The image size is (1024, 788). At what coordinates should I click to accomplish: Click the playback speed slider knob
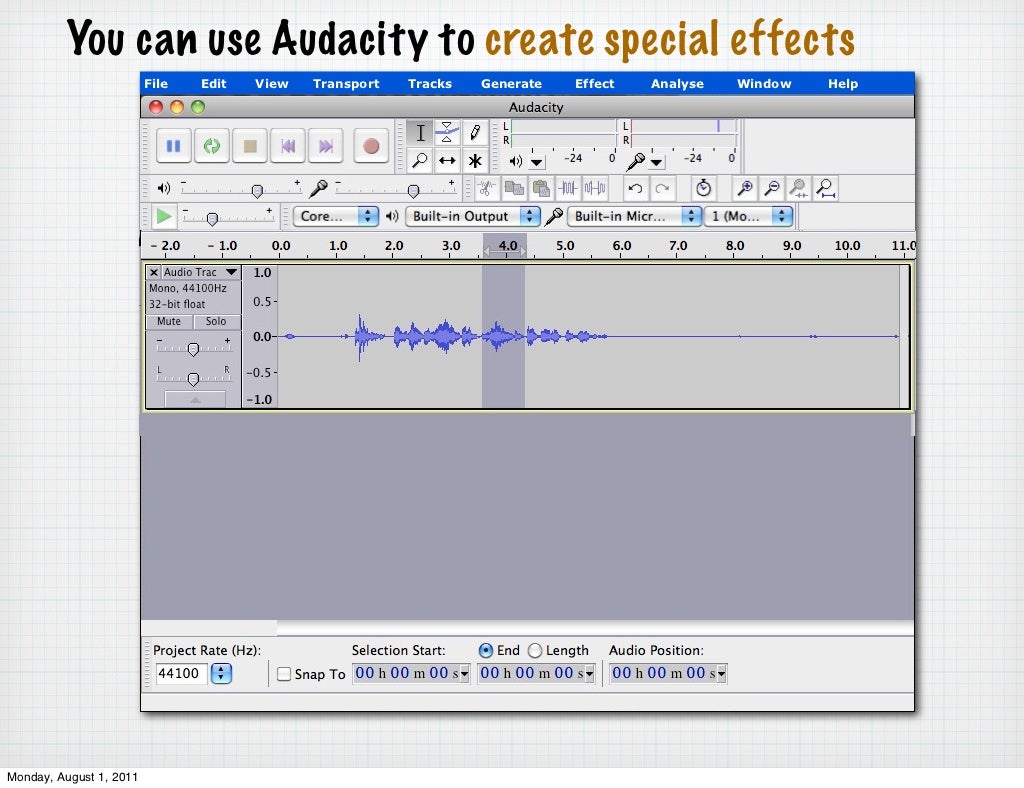coord(212,219)
